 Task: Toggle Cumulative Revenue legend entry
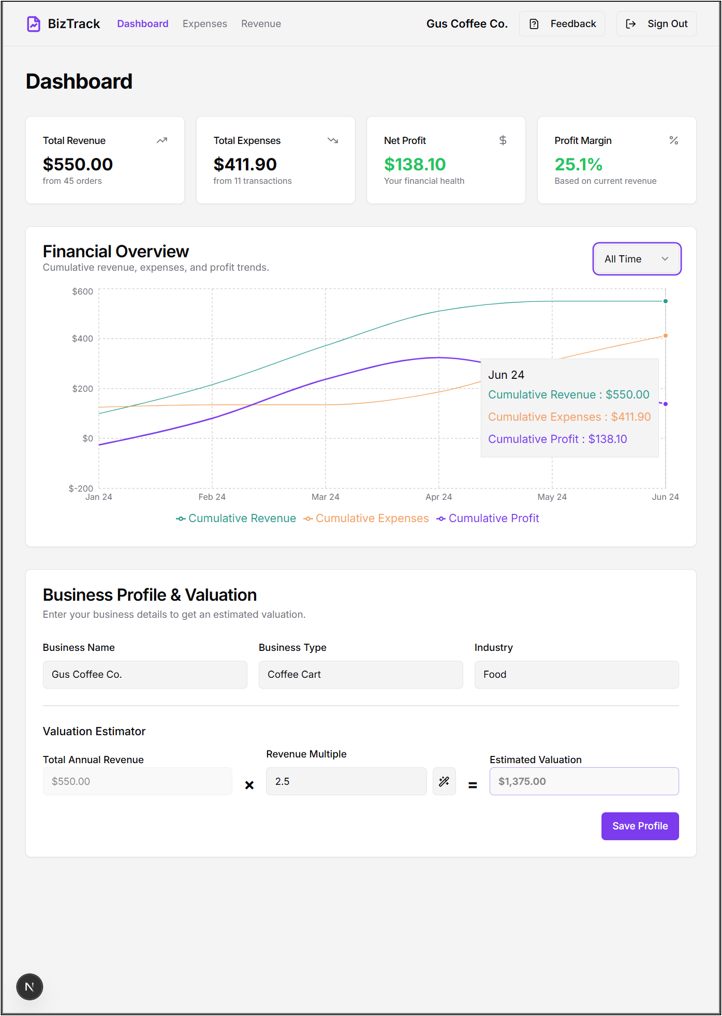coord(236,518)
